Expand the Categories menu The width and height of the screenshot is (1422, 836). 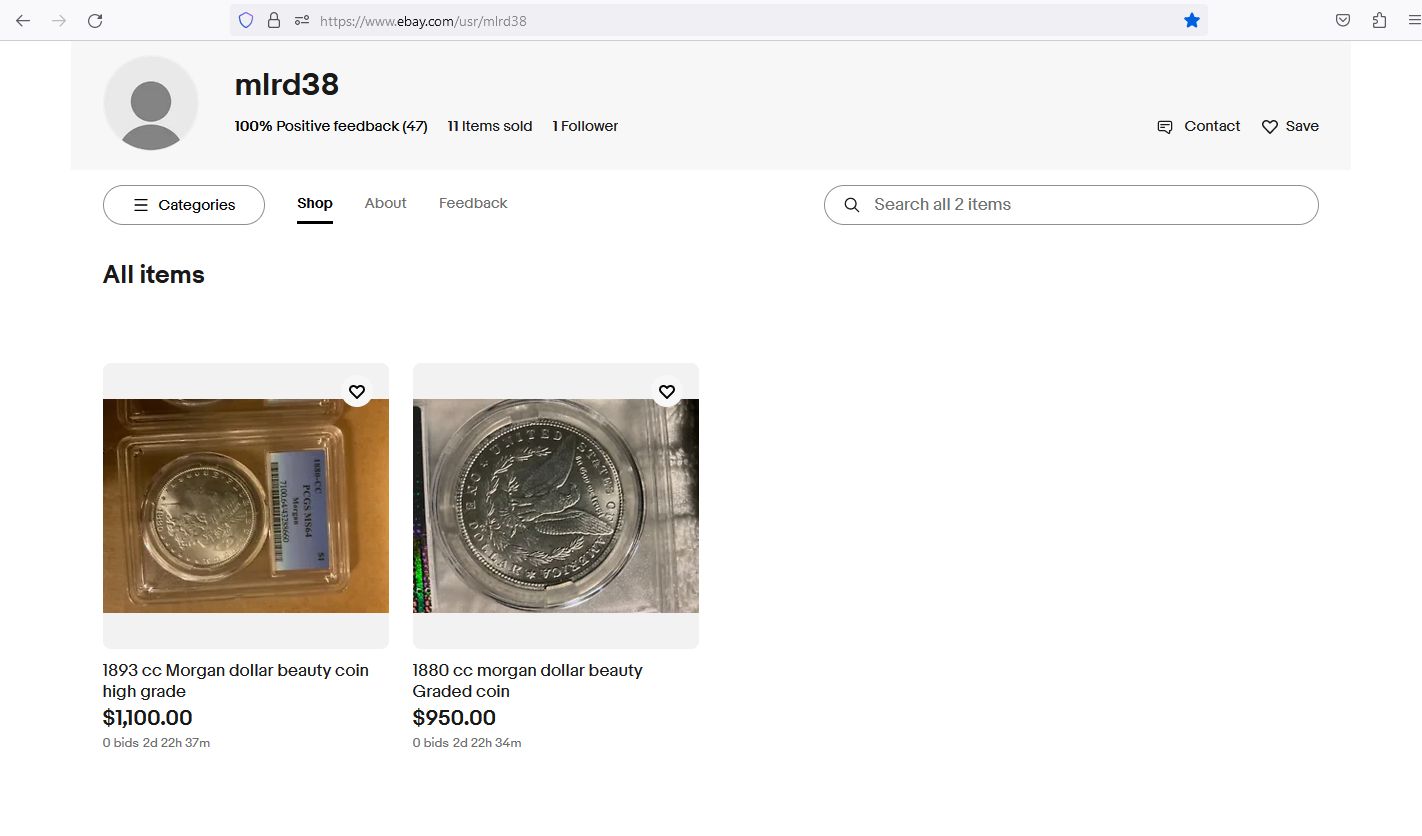(184, 205)
